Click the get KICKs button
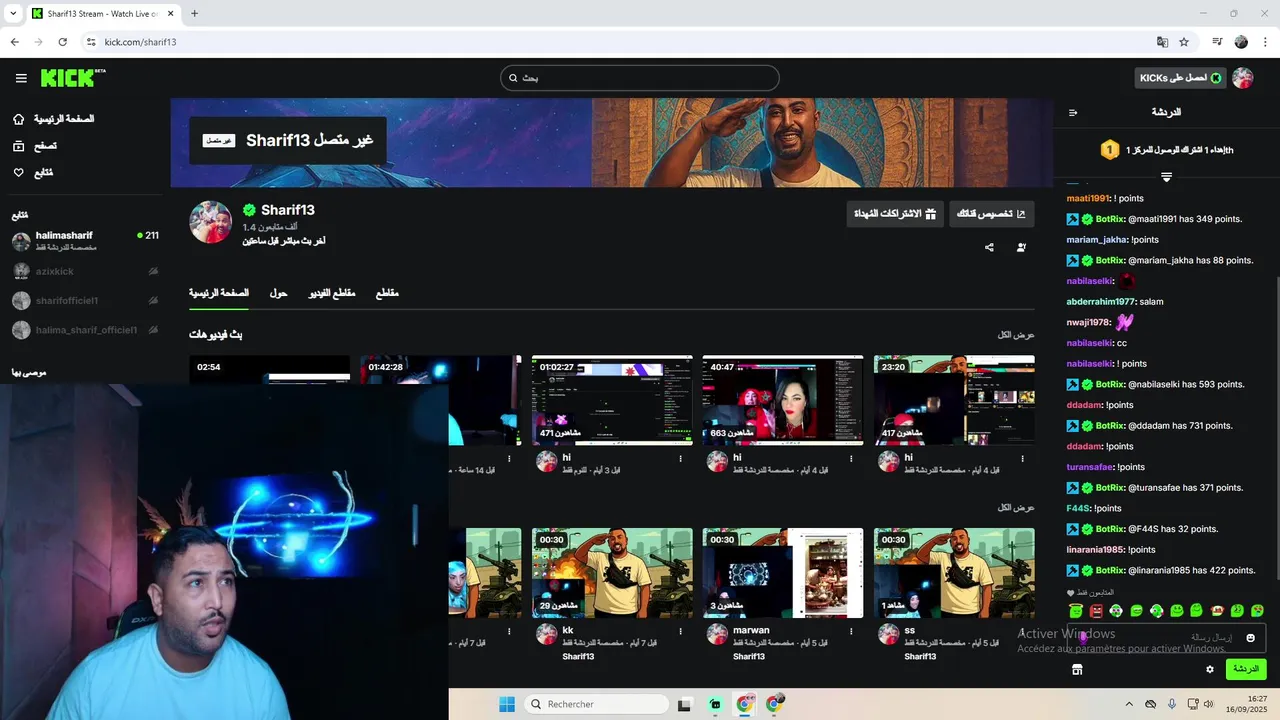This screenshot has height=720, width=1280. pos(1181,78)
